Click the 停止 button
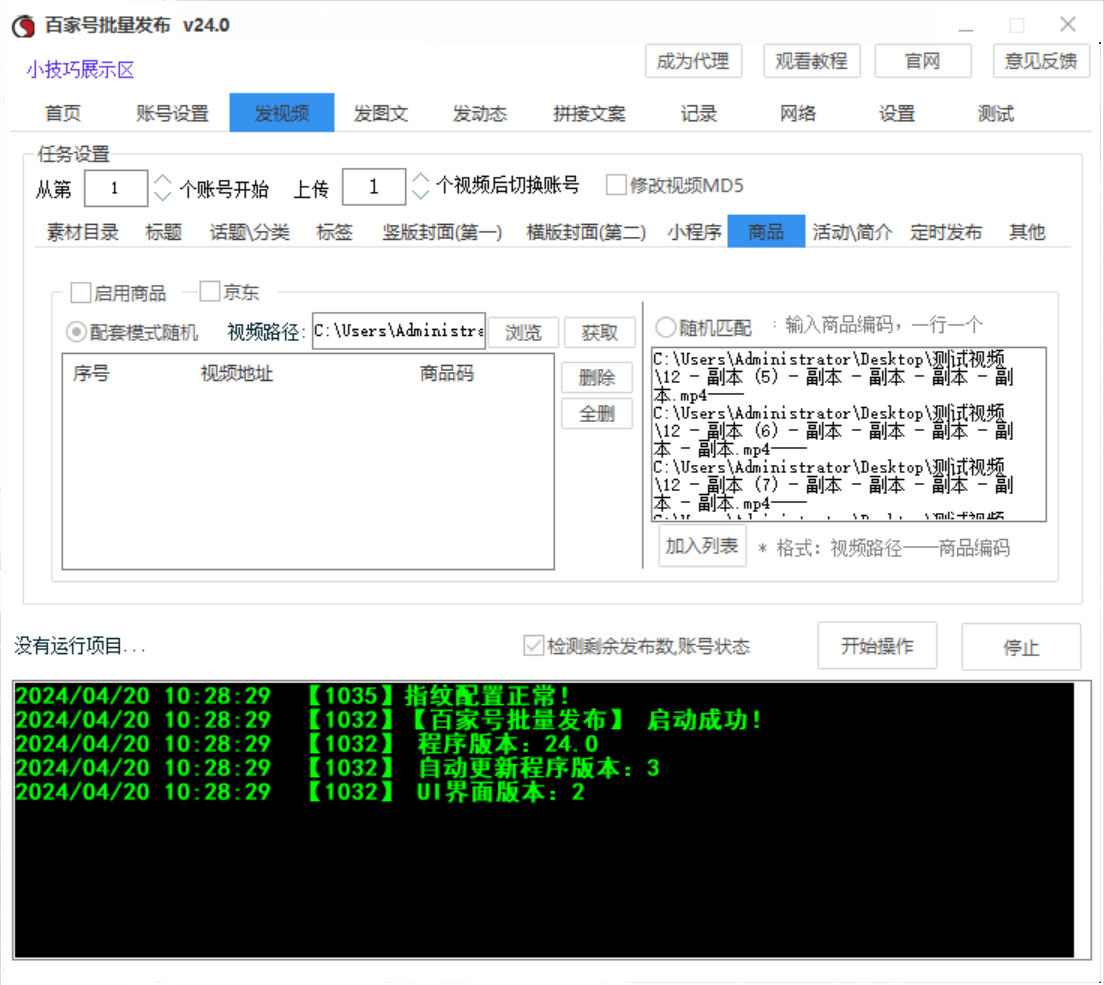This screenshot has width=1104, height=985. click(1021, 646)
